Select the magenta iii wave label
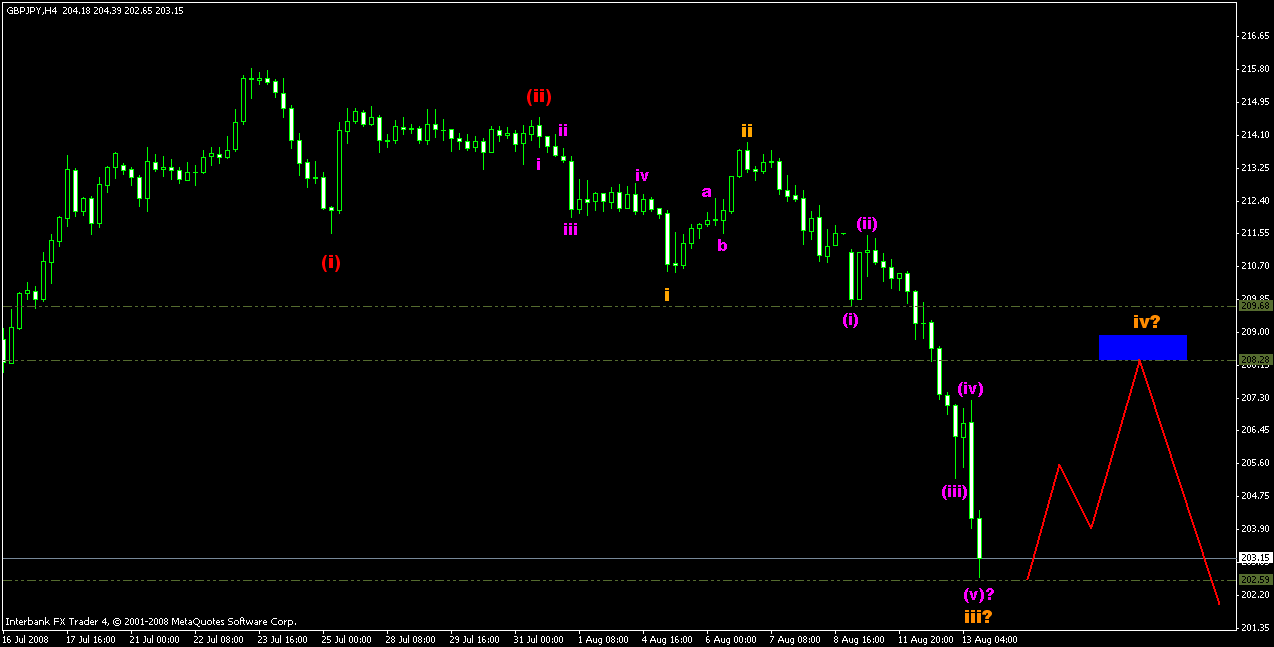Screen dimensions: 1274x647 (x=570, y=229)
